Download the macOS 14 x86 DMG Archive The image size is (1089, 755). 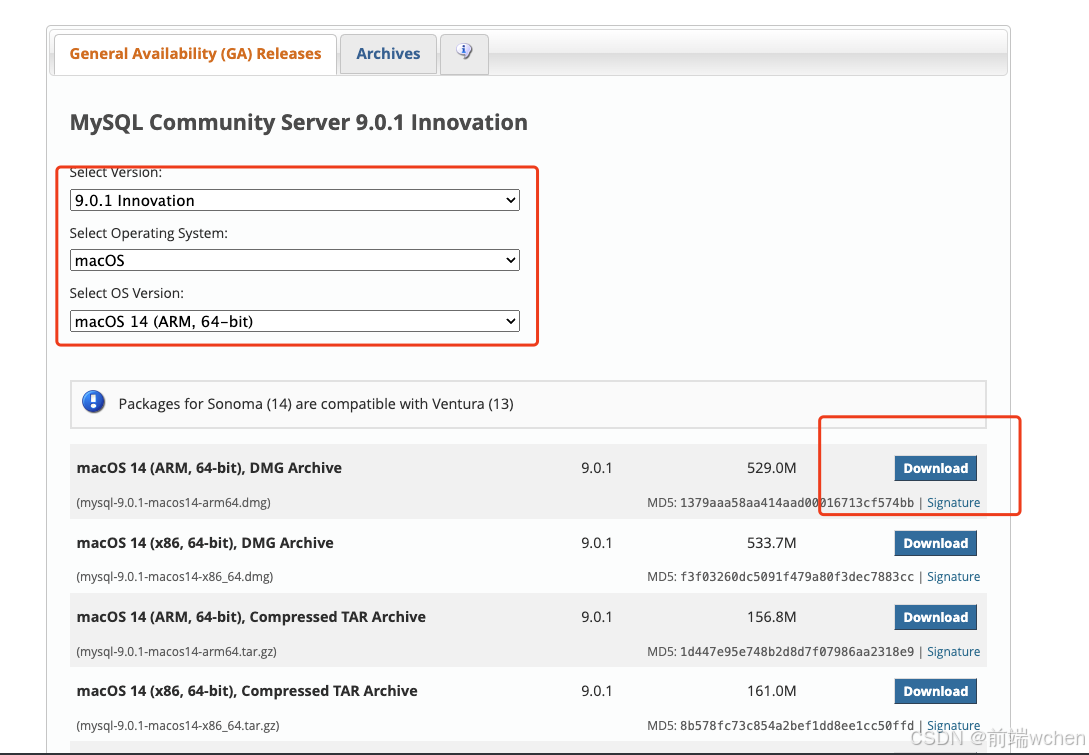click(936, 543)
